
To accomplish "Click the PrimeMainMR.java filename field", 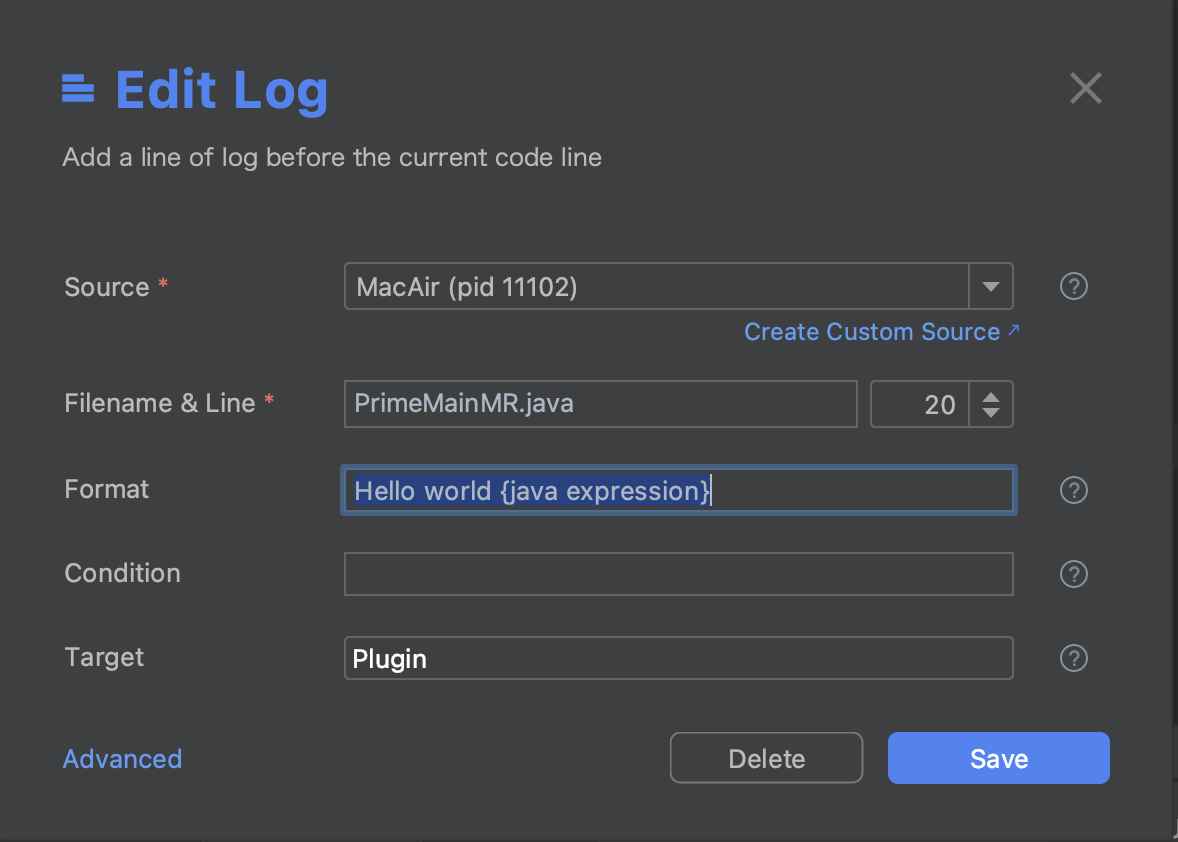I will [x=600, y=404].
